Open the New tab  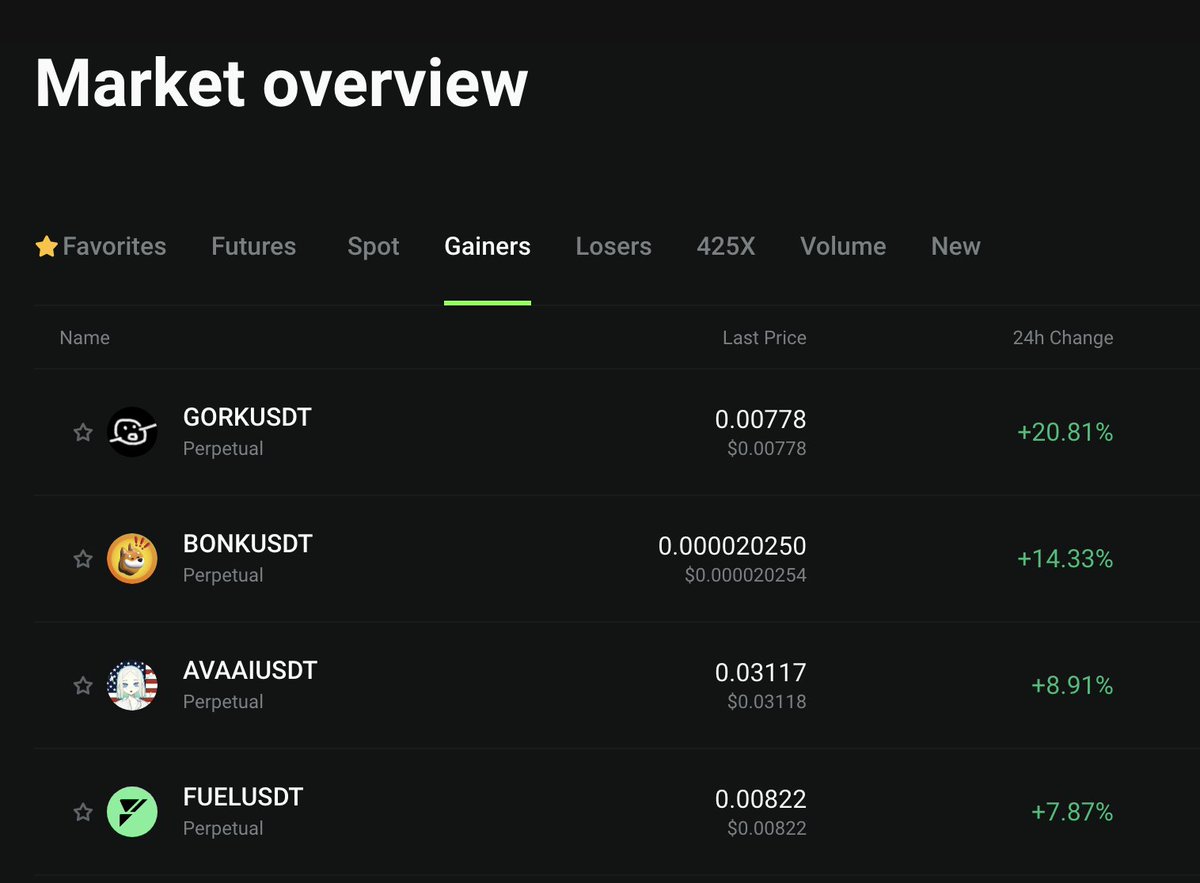(x=956, y=246)
